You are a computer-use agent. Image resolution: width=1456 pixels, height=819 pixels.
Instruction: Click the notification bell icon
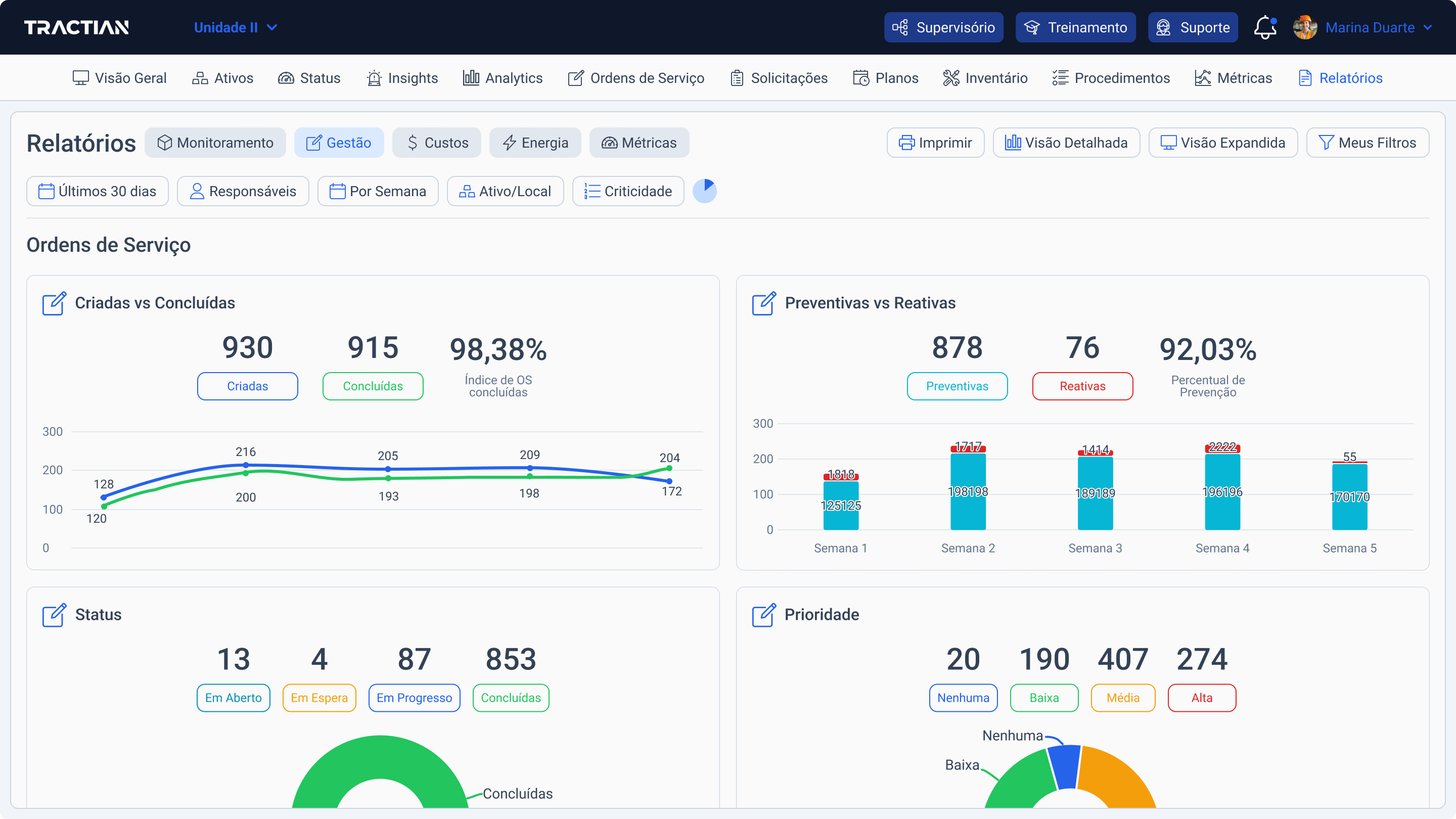point(1264,27)
